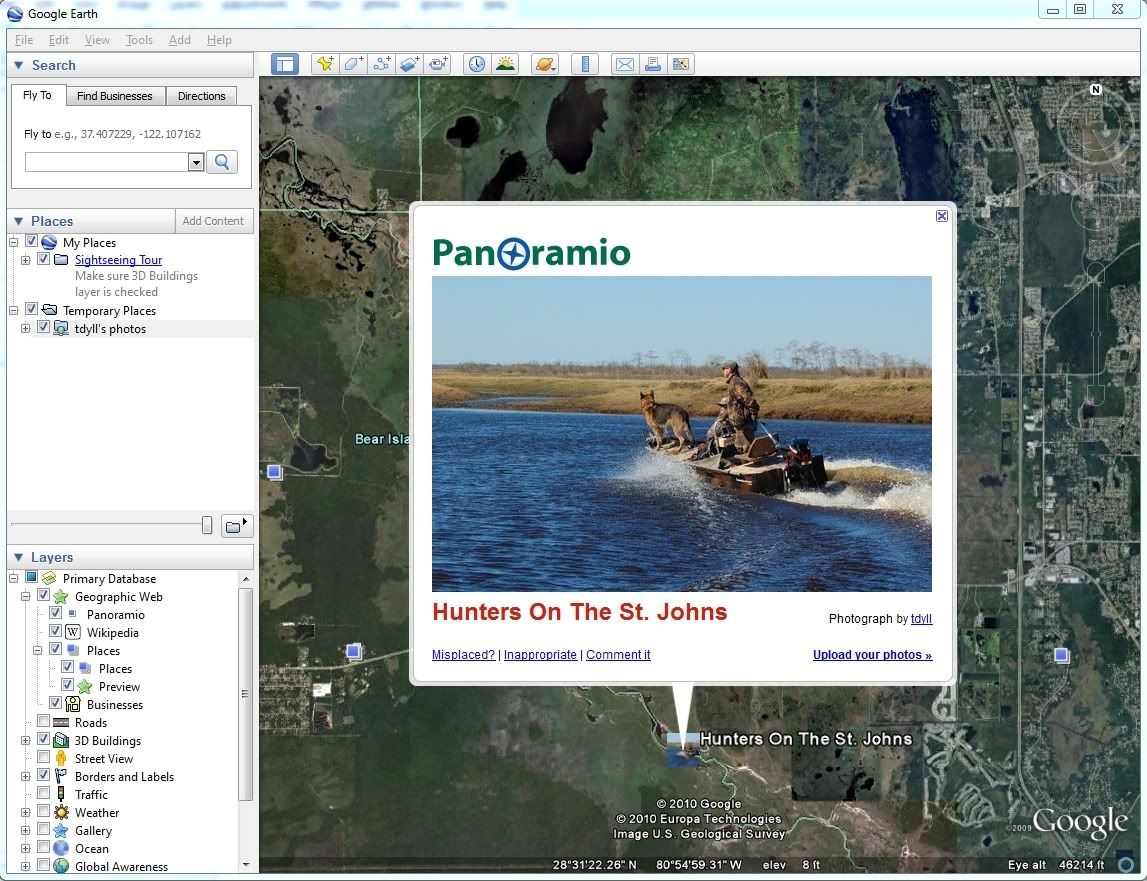This screenshot has width=1147, height=881.
Task: Click the blue Panoramio marker near Bear Island
Action: tap(275, 472)
